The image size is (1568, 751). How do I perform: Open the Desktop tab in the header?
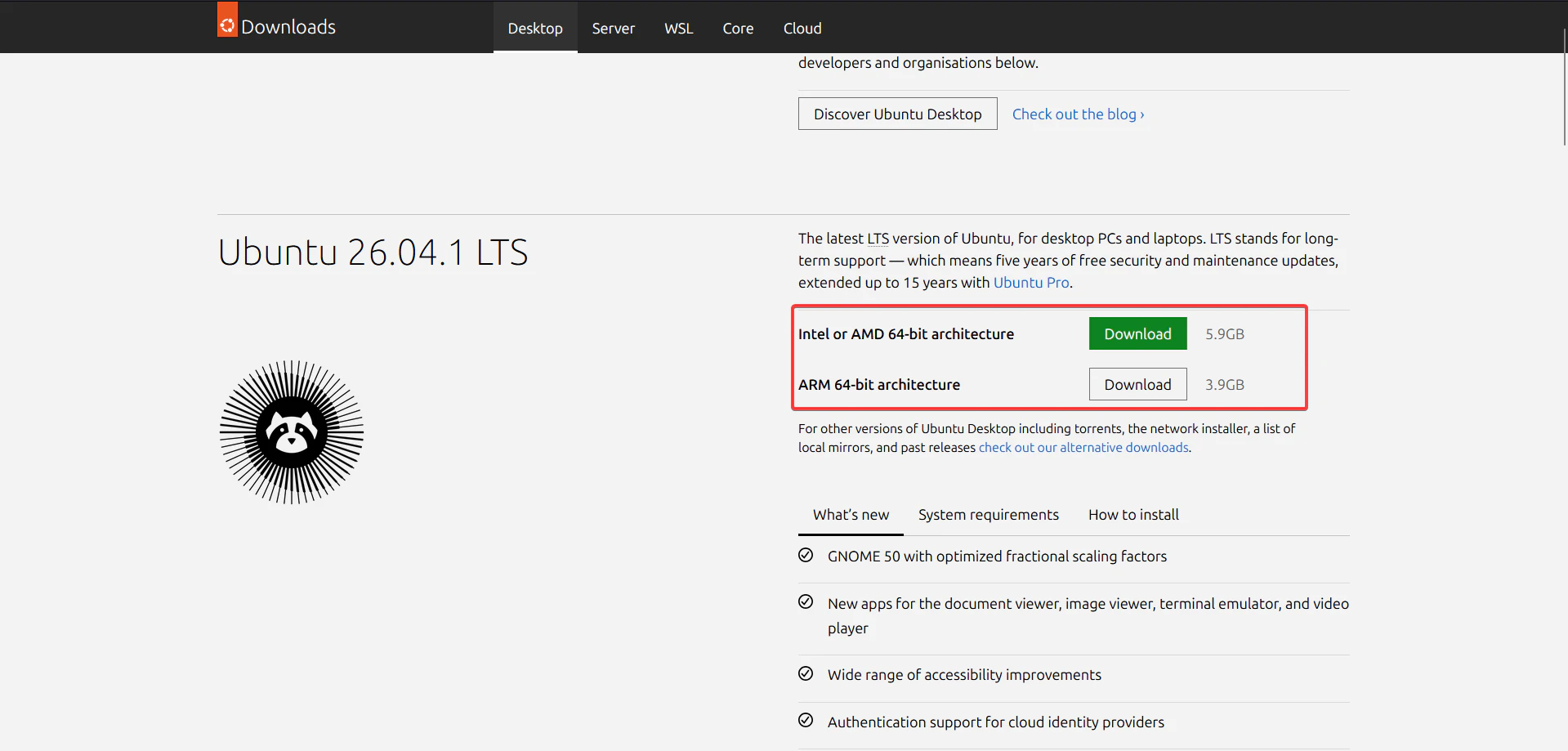coord(535,28)
